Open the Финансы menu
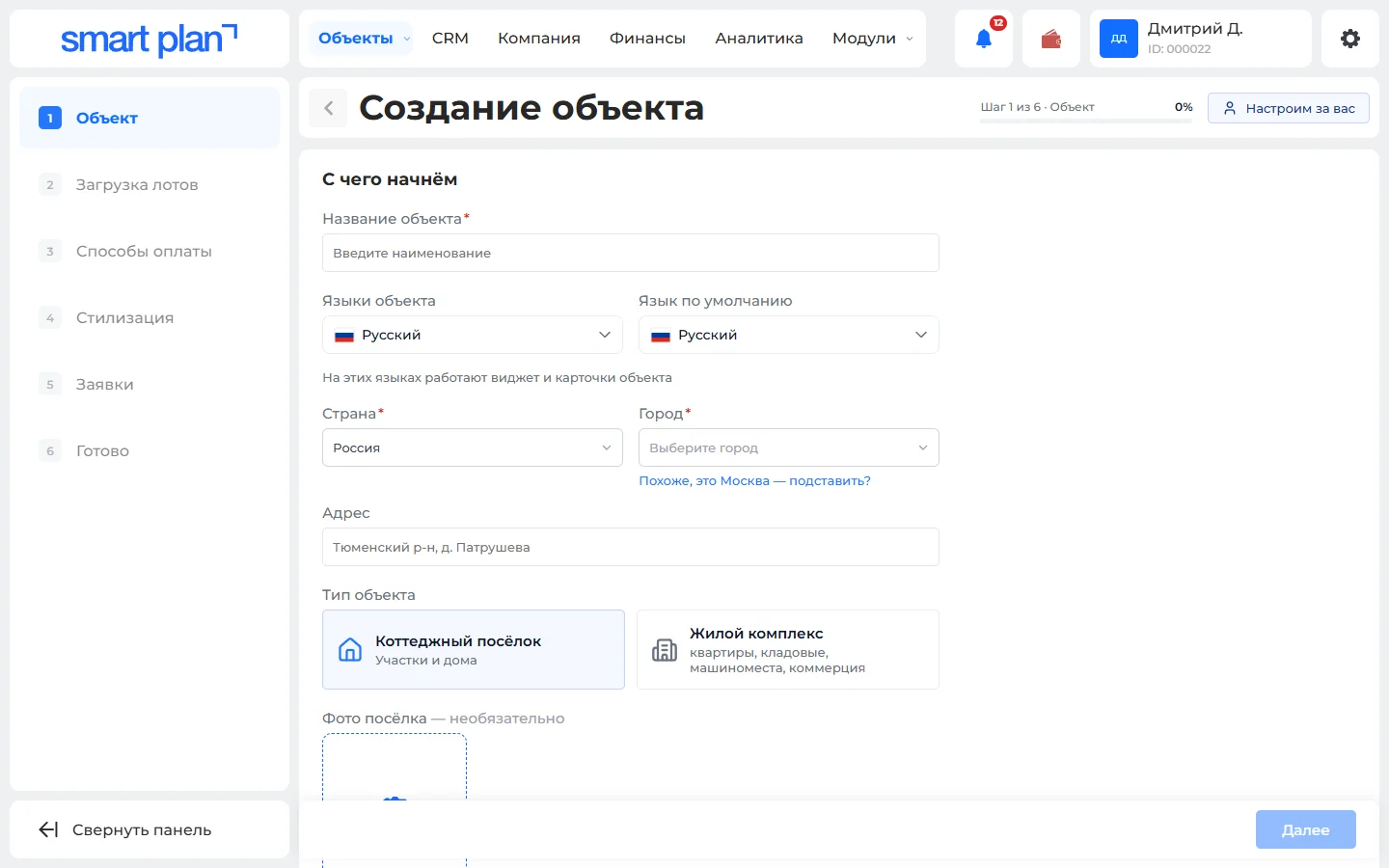 pyautogui.click(x=647, y=39)
